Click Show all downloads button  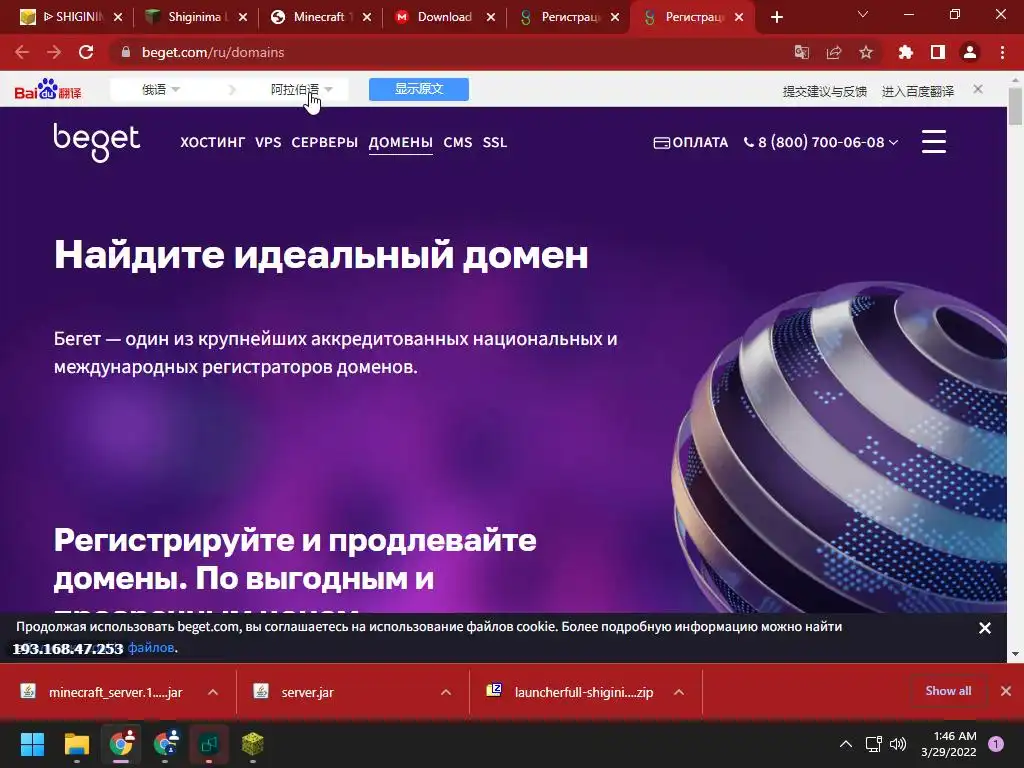(x=948, y=691)
